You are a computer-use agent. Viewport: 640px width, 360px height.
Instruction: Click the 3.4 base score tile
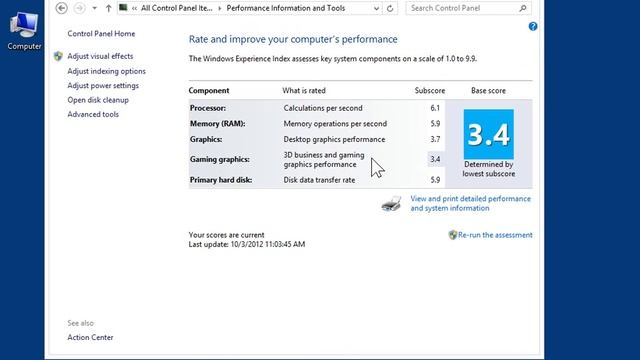click(489, 134)
